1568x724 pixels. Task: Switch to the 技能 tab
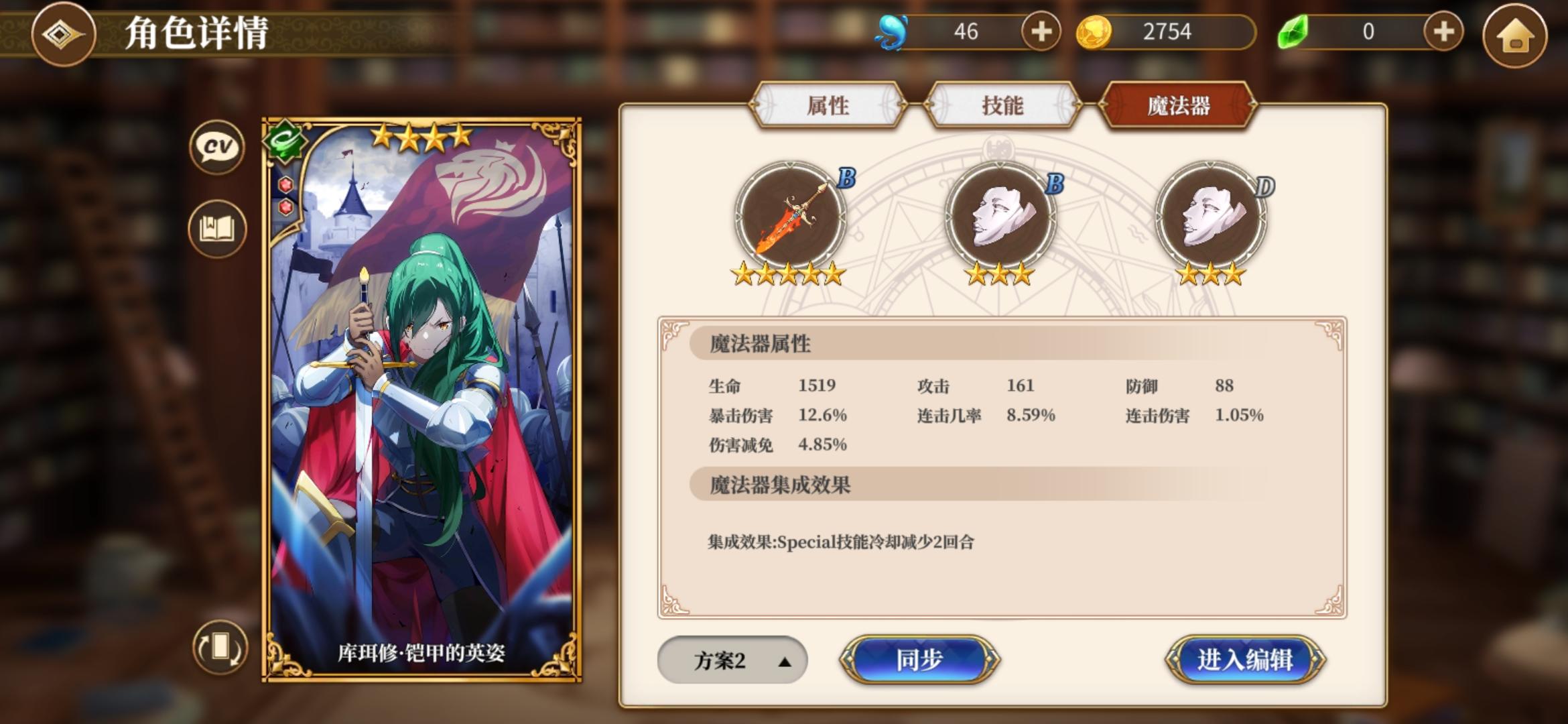(1002, 105)
